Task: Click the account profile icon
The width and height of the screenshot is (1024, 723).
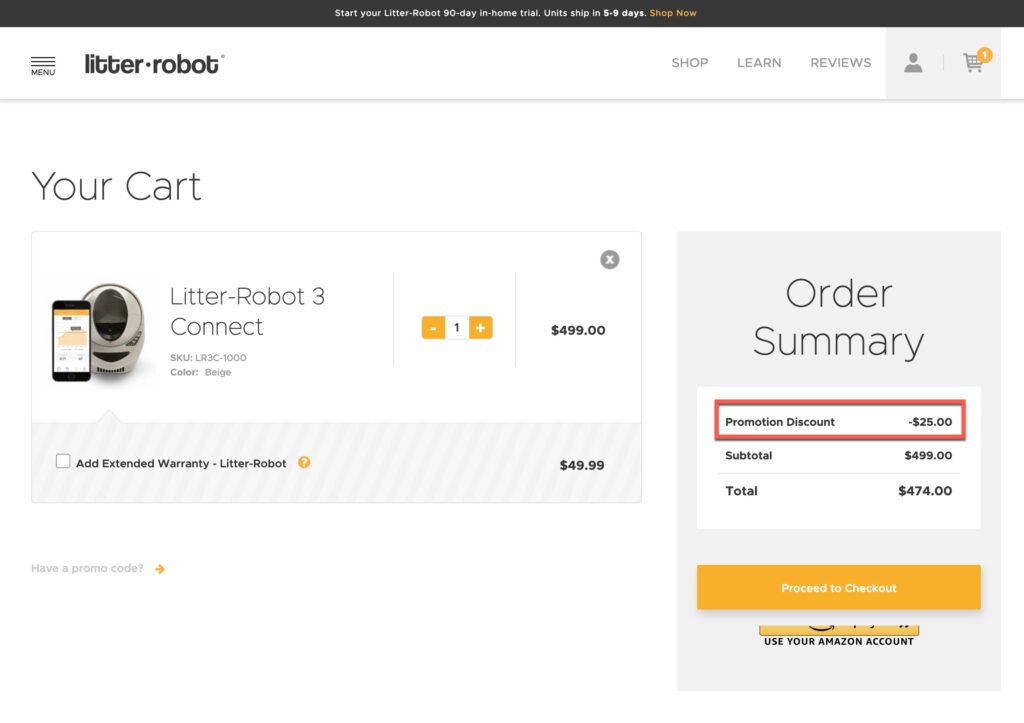Action: click(x=913, y=62)
